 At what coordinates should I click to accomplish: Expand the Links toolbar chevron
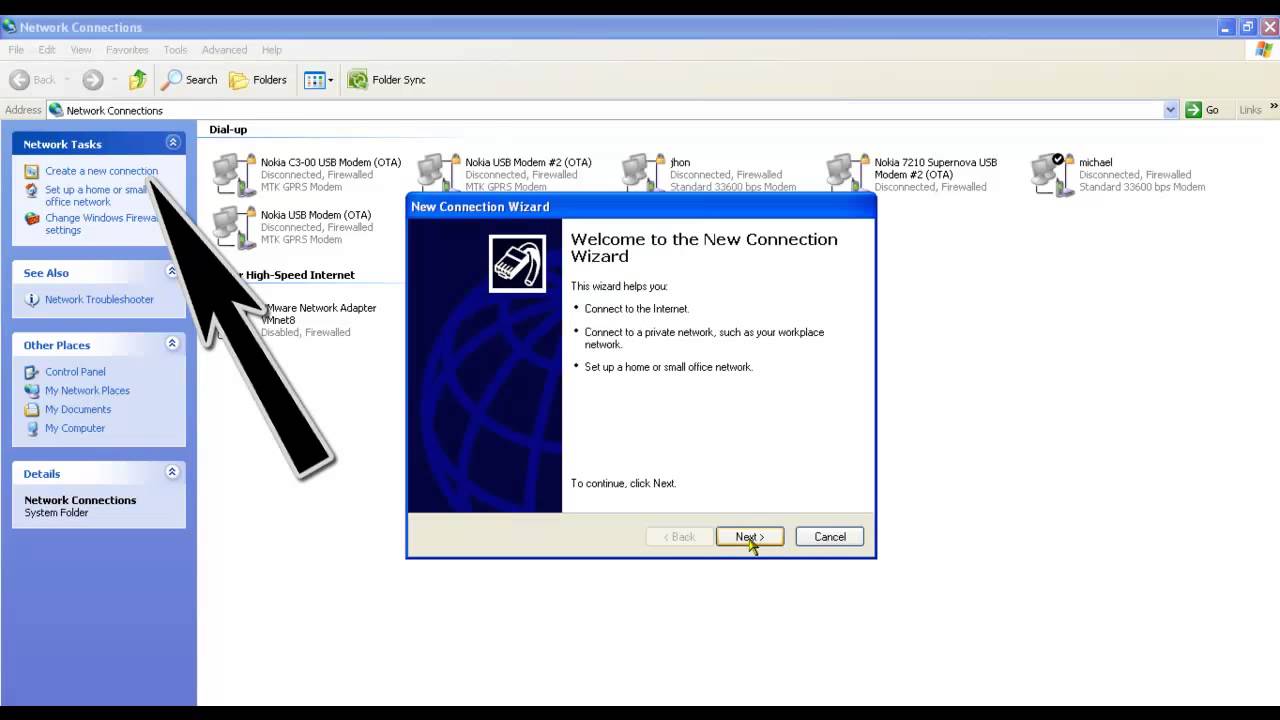(x=1274, y=108)
